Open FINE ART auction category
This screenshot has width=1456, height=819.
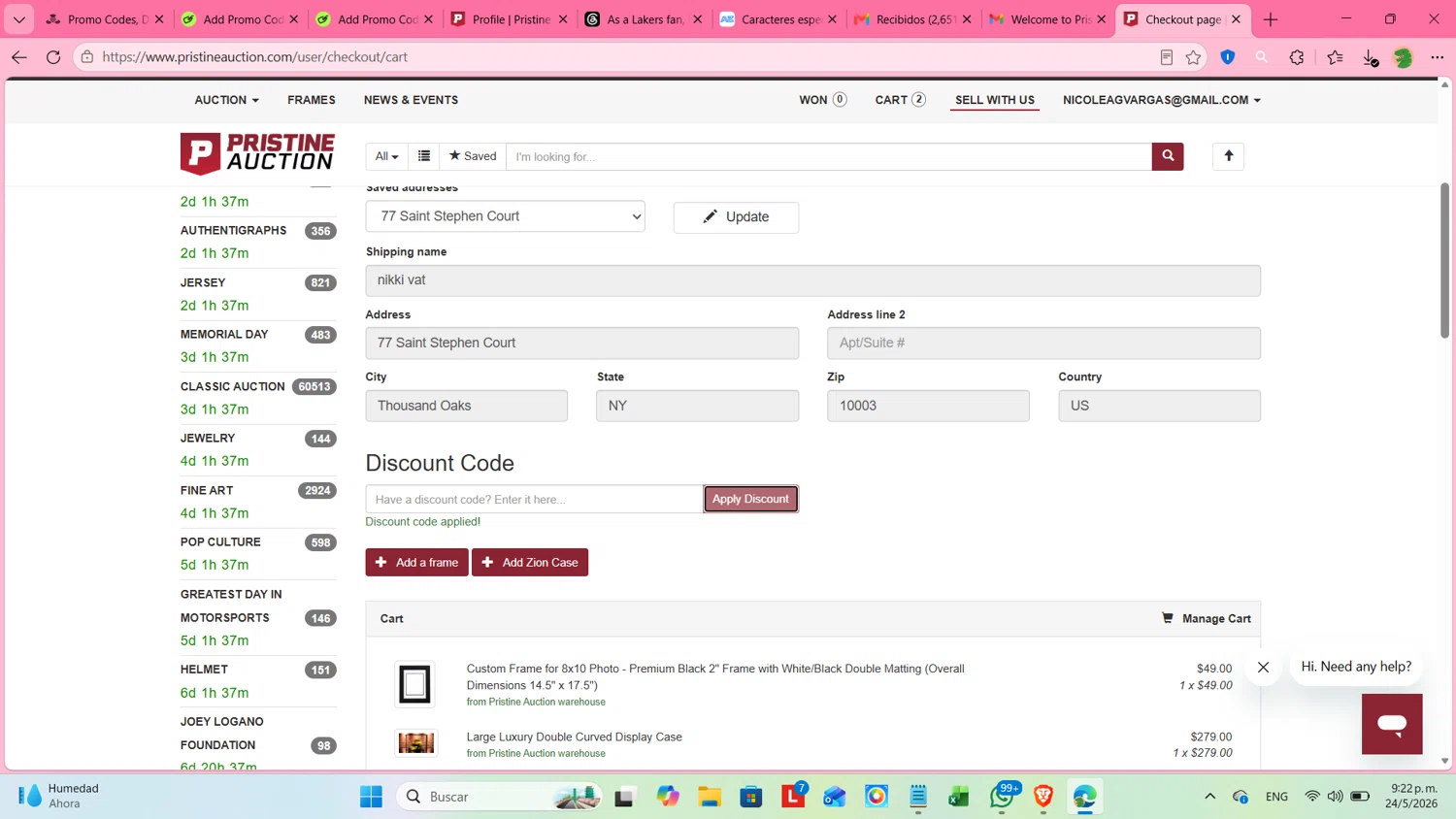207,490
